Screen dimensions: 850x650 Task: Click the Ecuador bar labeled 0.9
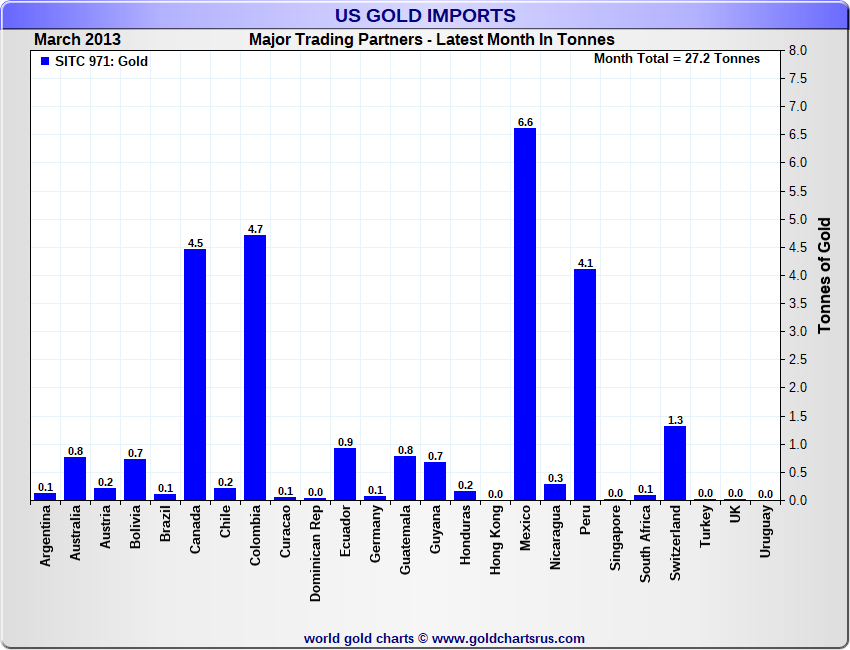tap(345, 474)
